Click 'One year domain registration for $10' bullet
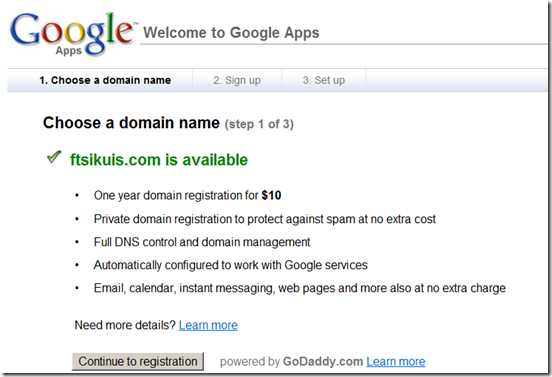The width and height of the screenshot is (552, 377). point(187,195)
